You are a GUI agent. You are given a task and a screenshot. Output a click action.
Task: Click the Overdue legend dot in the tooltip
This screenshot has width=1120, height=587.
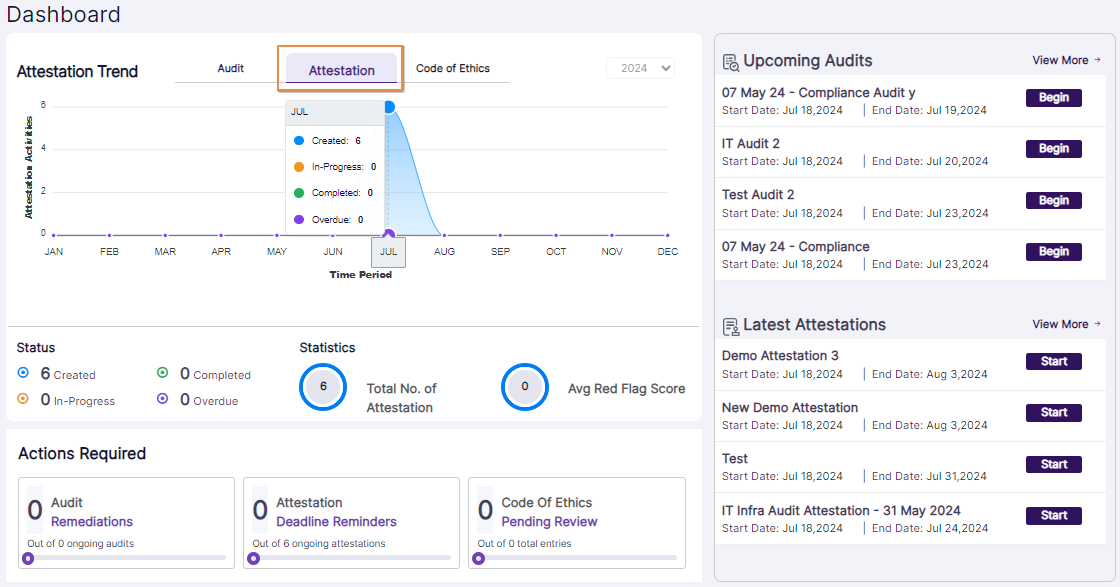point(297,219)
